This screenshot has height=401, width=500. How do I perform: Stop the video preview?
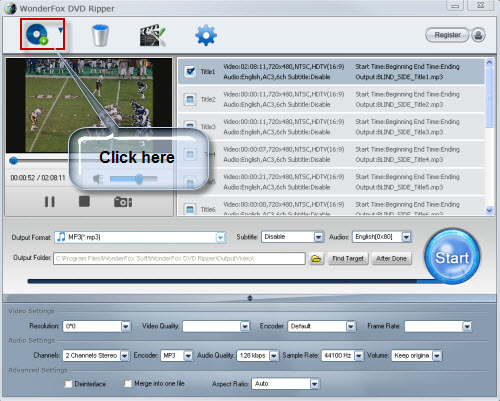[x=84, y=201]
